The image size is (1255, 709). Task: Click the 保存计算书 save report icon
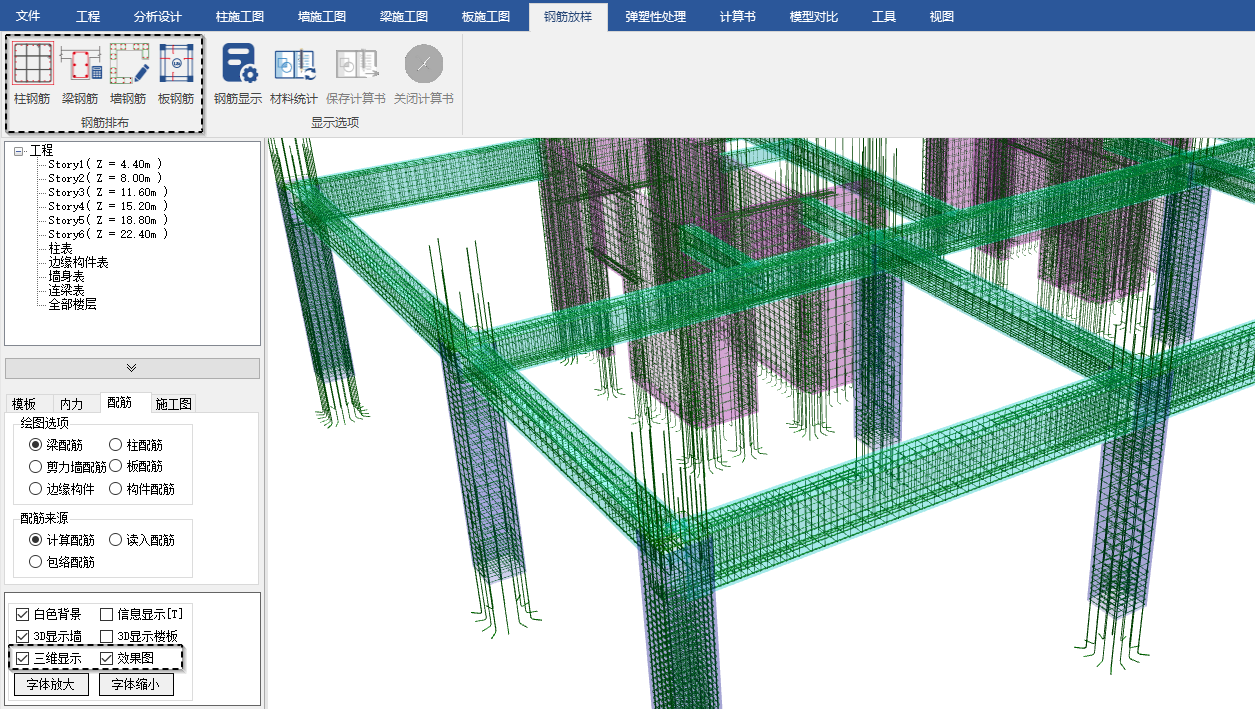point(356,64)
